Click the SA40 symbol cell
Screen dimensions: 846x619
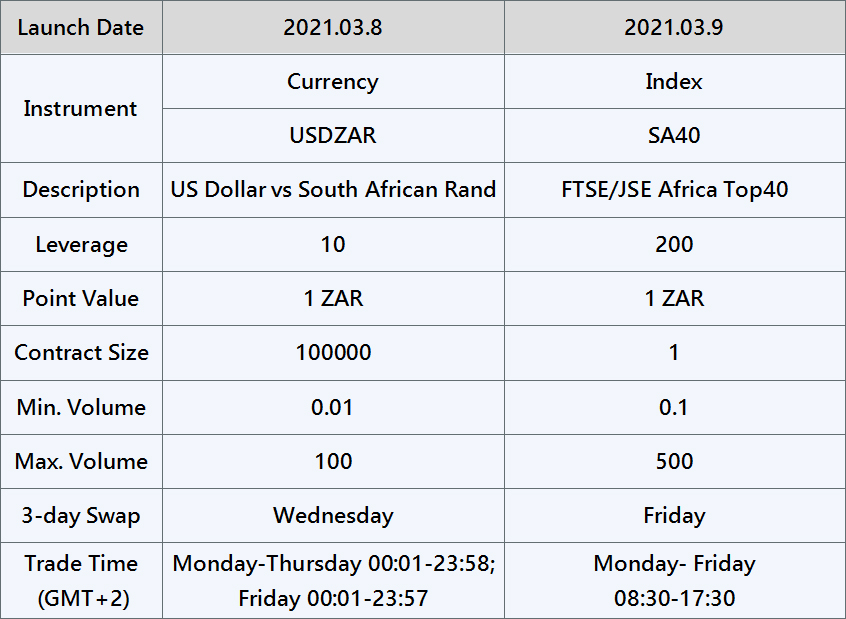click(x=674, y=135)
